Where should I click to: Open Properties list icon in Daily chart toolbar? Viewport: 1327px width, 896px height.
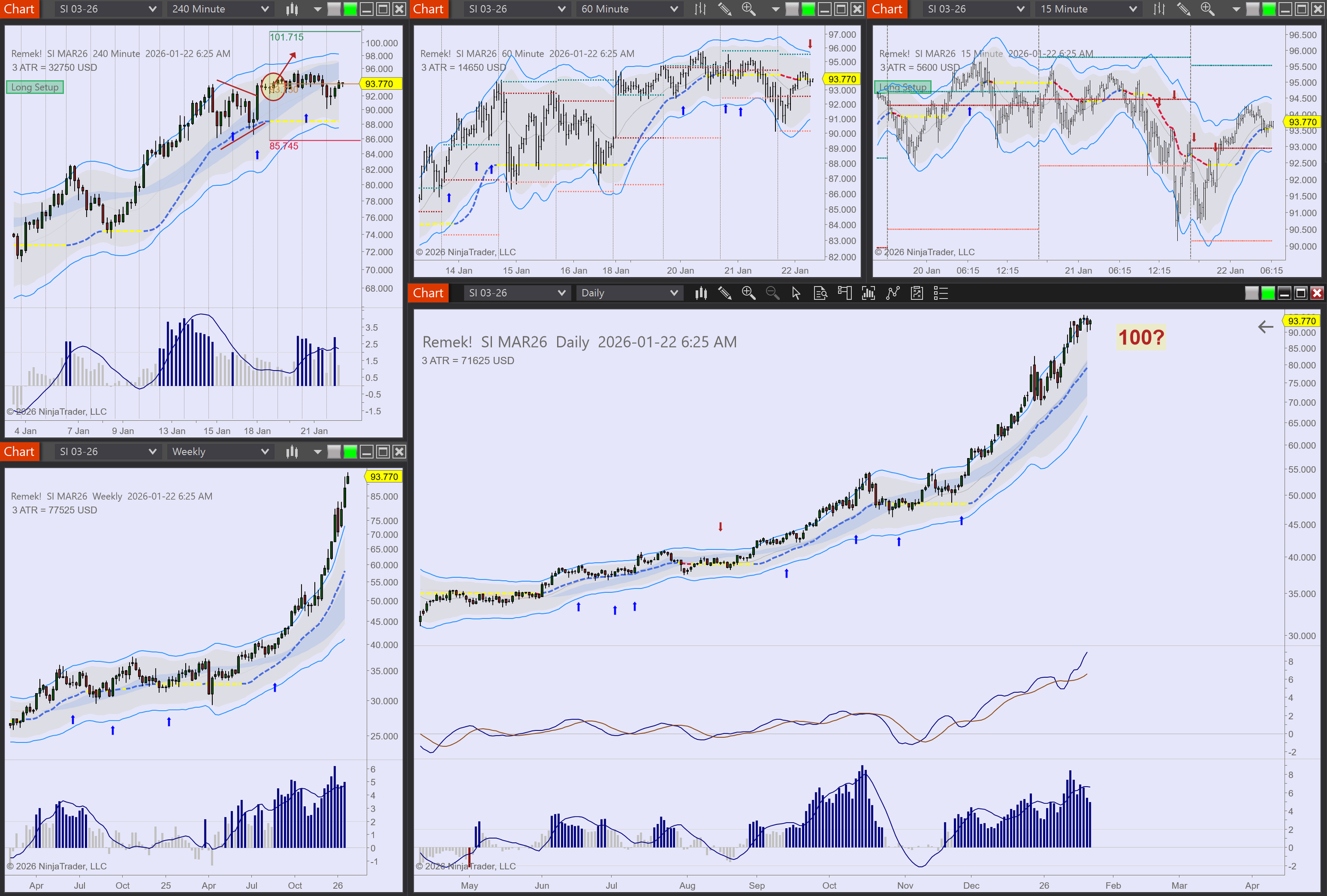click(x=941, y=294)
